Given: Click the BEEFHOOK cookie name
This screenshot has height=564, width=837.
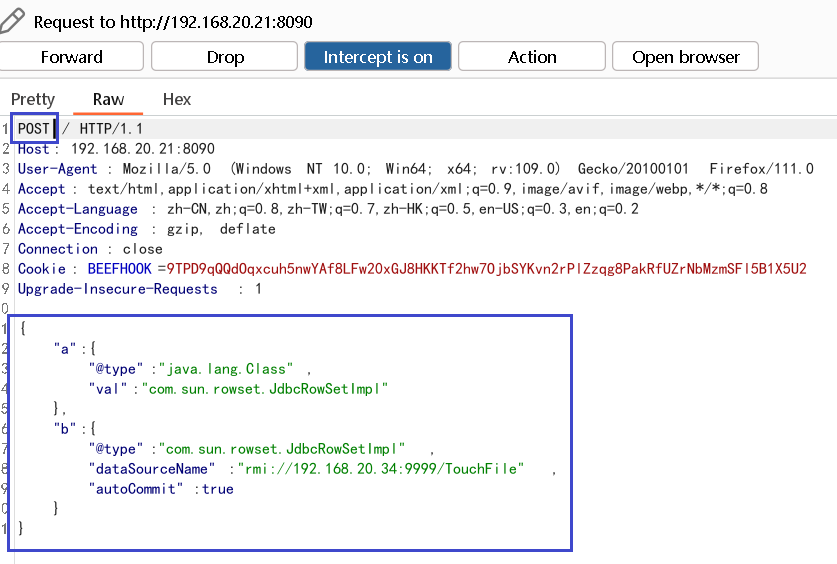Looking at the screenshot, I should tap(120, 269).
